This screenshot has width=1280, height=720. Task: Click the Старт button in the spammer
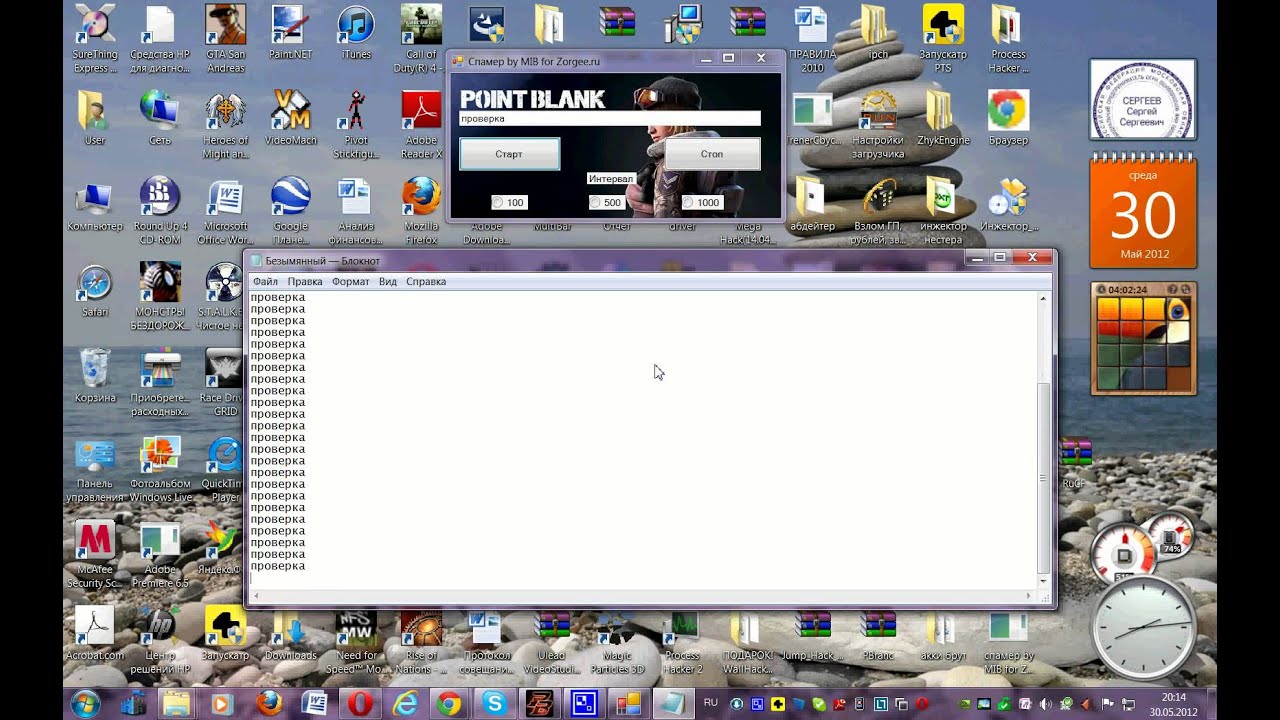point(509,154)
